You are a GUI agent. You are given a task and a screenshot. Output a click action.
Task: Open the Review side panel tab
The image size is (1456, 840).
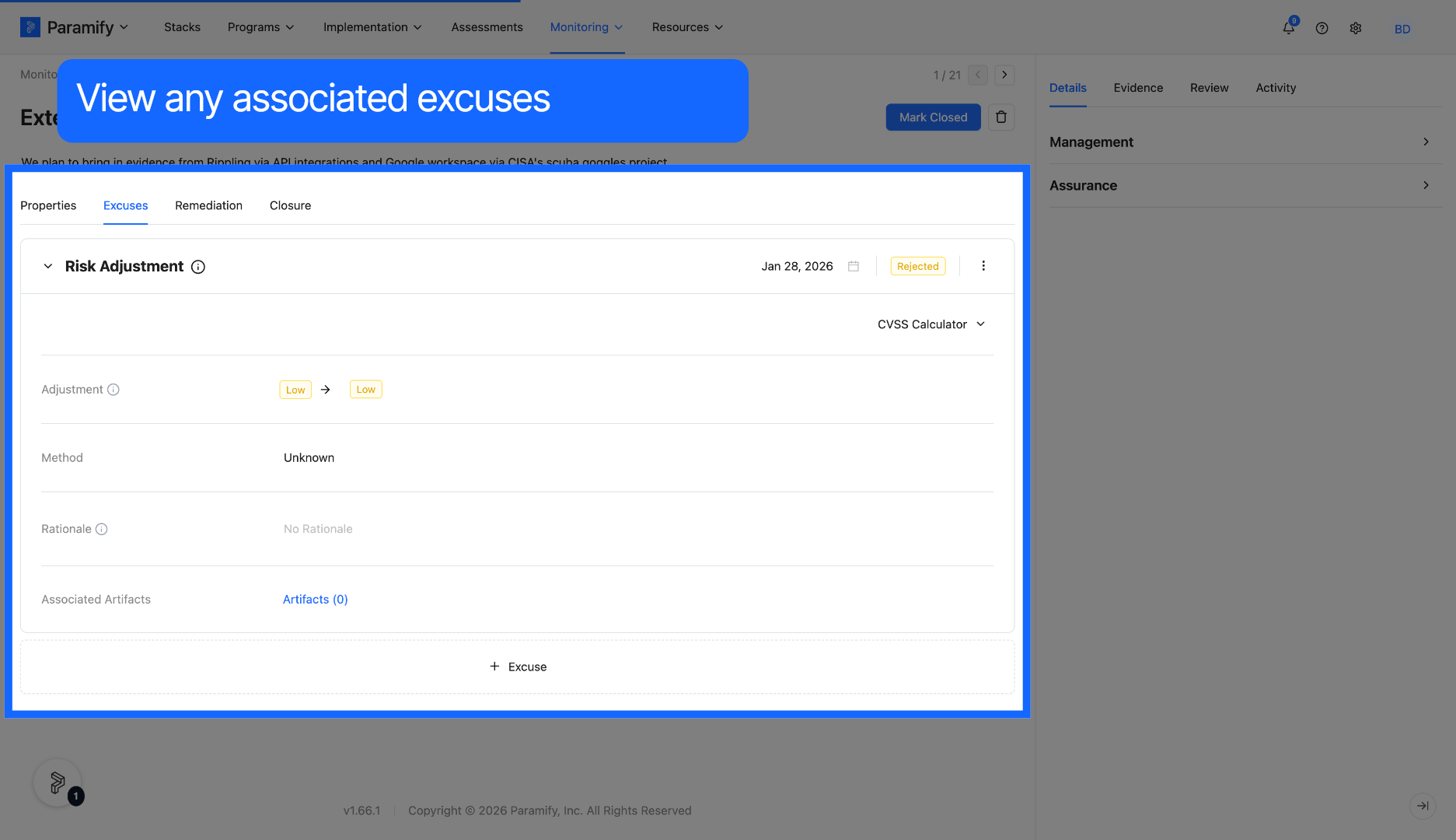(1210, 88)
